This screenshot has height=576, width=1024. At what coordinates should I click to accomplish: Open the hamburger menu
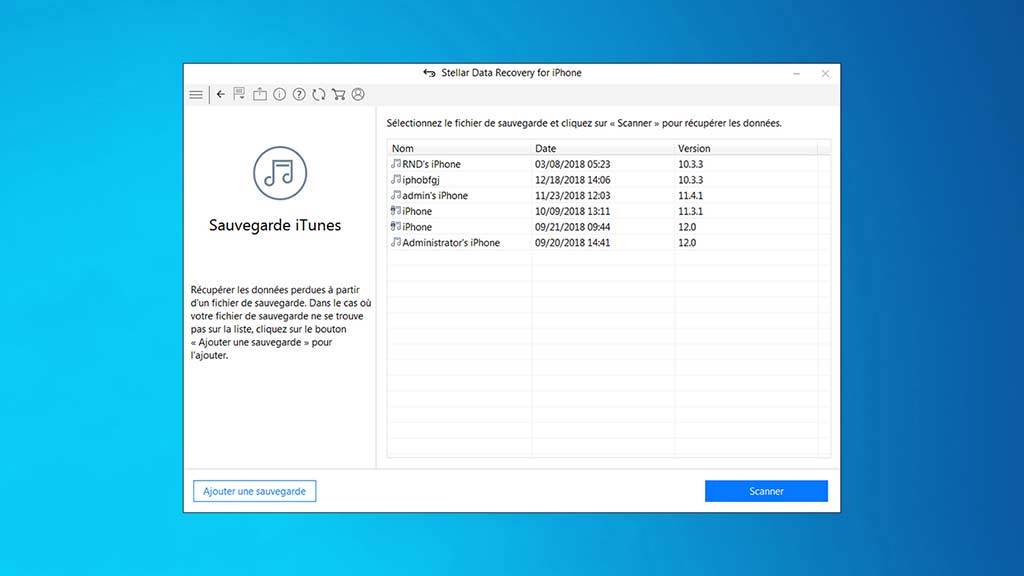pyautogui.click(x=196, y=95)
